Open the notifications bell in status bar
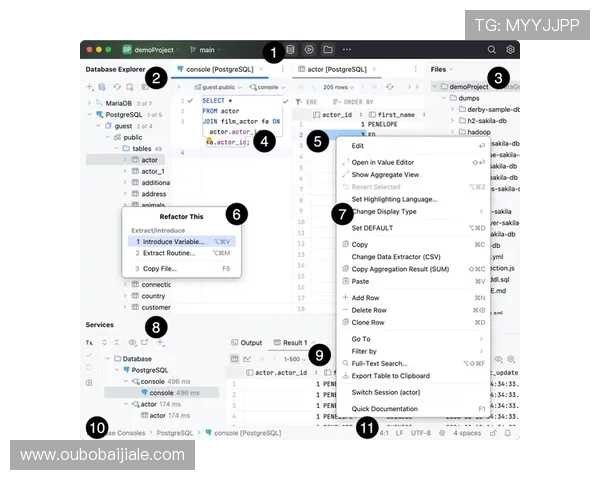Viewport: 600px width, 480px height. [508, 433]
